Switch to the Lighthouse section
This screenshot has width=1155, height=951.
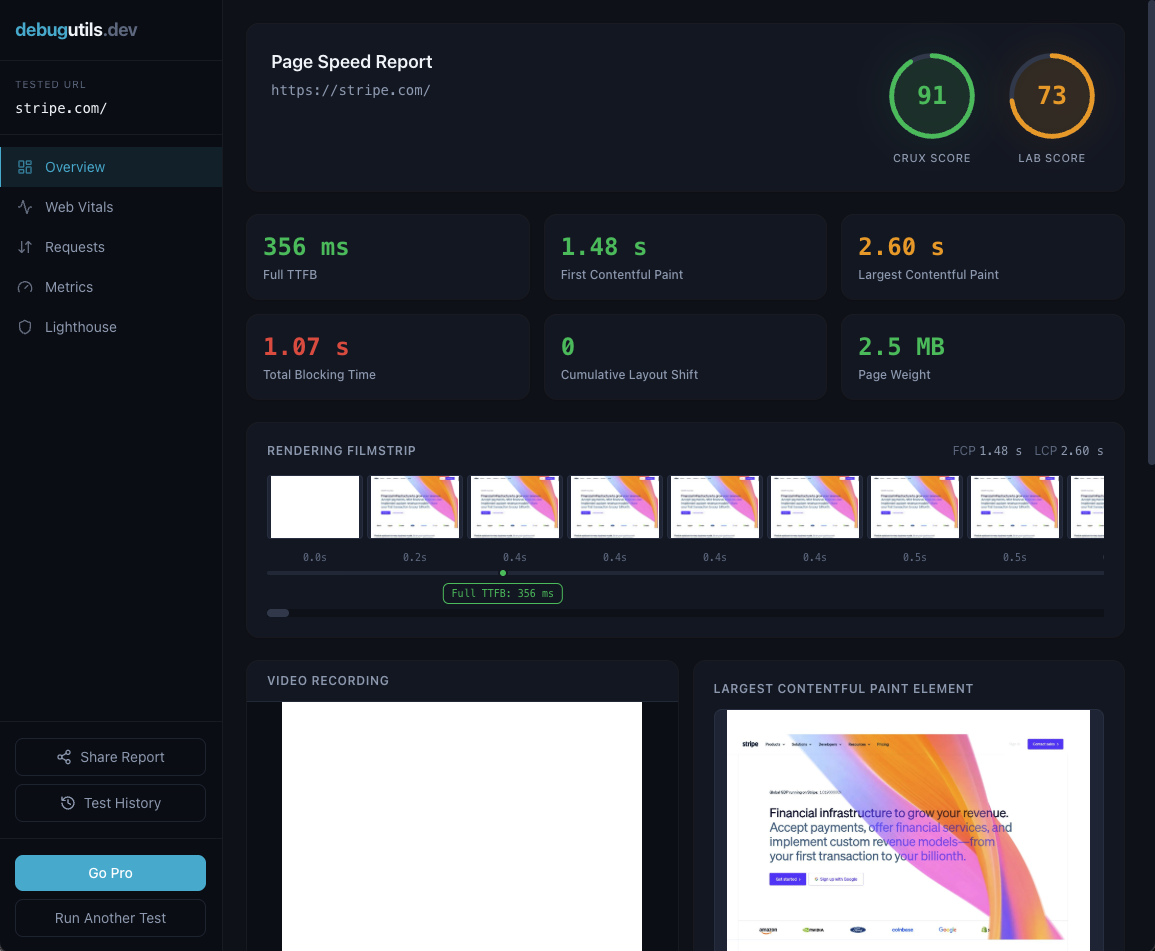click(x=80, y=327)
